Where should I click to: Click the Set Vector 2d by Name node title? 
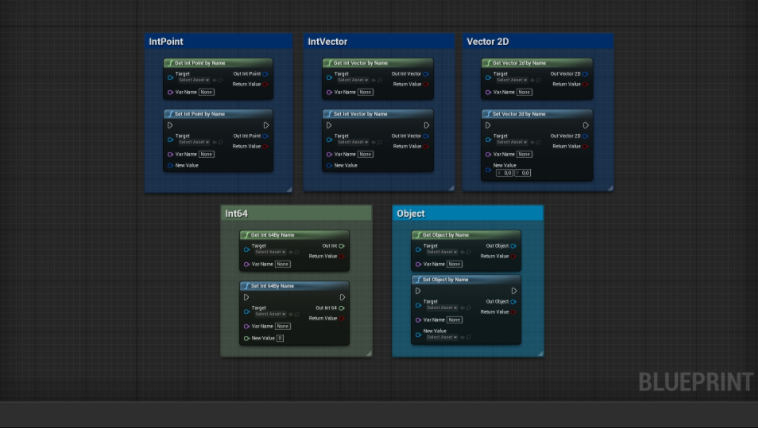click(x=519, y=114)
